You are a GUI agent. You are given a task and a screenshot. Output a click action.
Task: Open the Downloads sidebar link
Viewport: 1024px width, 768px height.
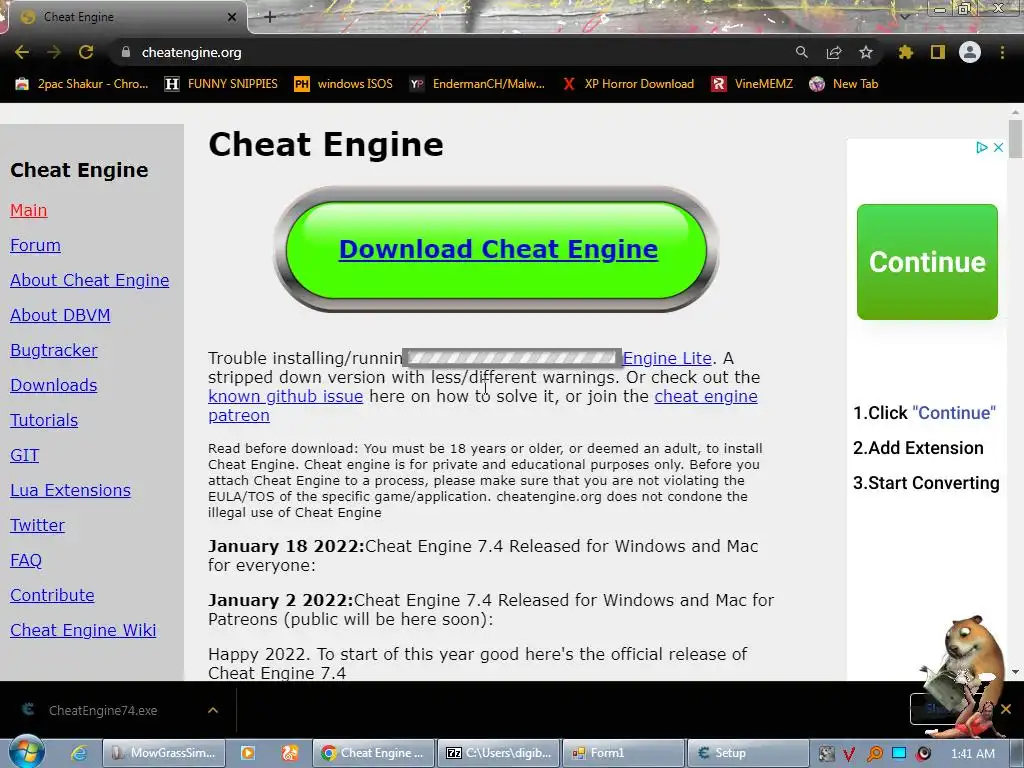pos(54,385)
